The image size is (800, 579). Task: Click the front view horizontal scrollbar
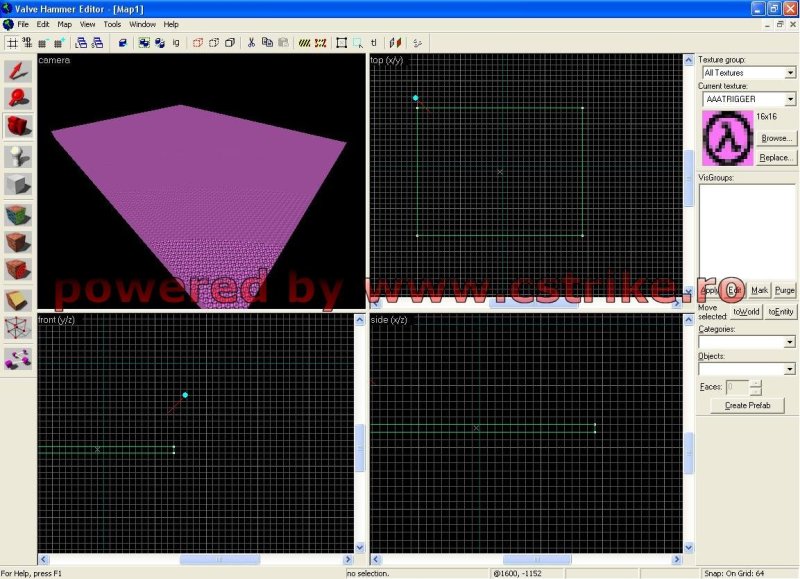pyautogui.click(x=195, y=560)
